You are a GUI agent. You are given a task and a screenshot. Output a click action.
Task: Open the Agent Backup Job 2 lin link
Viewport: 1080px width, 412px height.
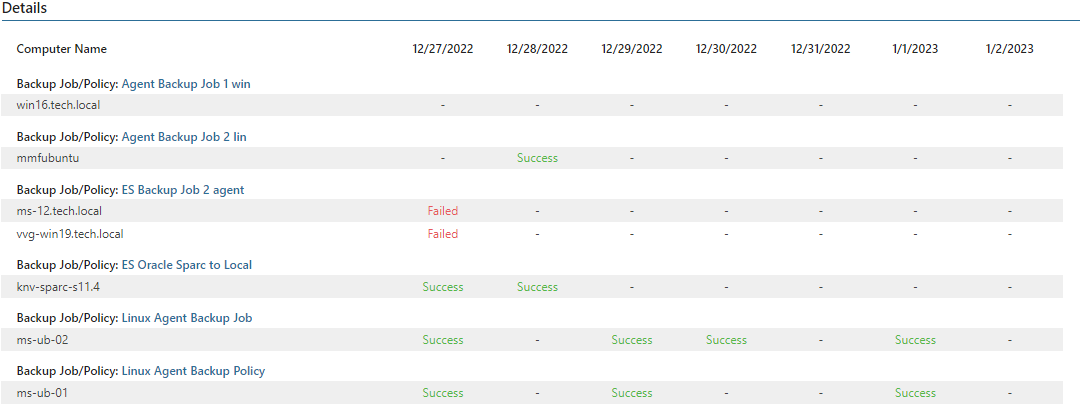[x=184, y=137]
